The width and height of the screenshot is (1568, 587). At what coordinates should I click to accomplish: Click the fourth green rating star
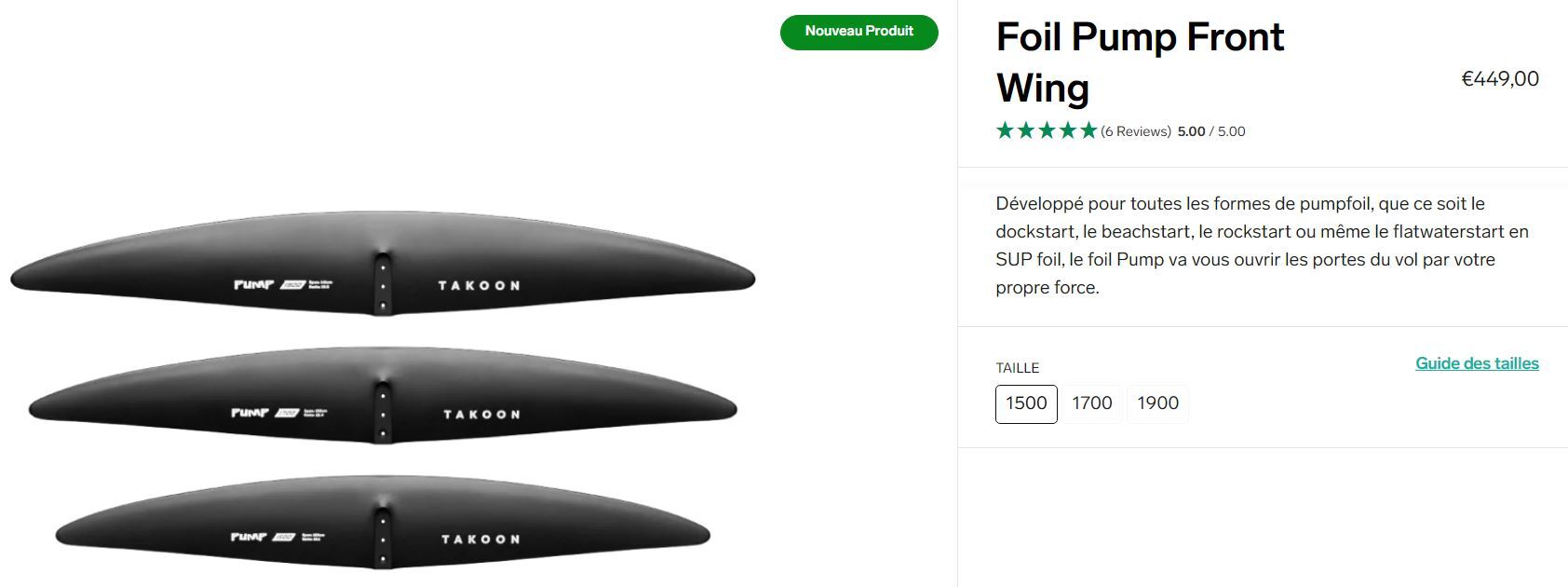1068,131
